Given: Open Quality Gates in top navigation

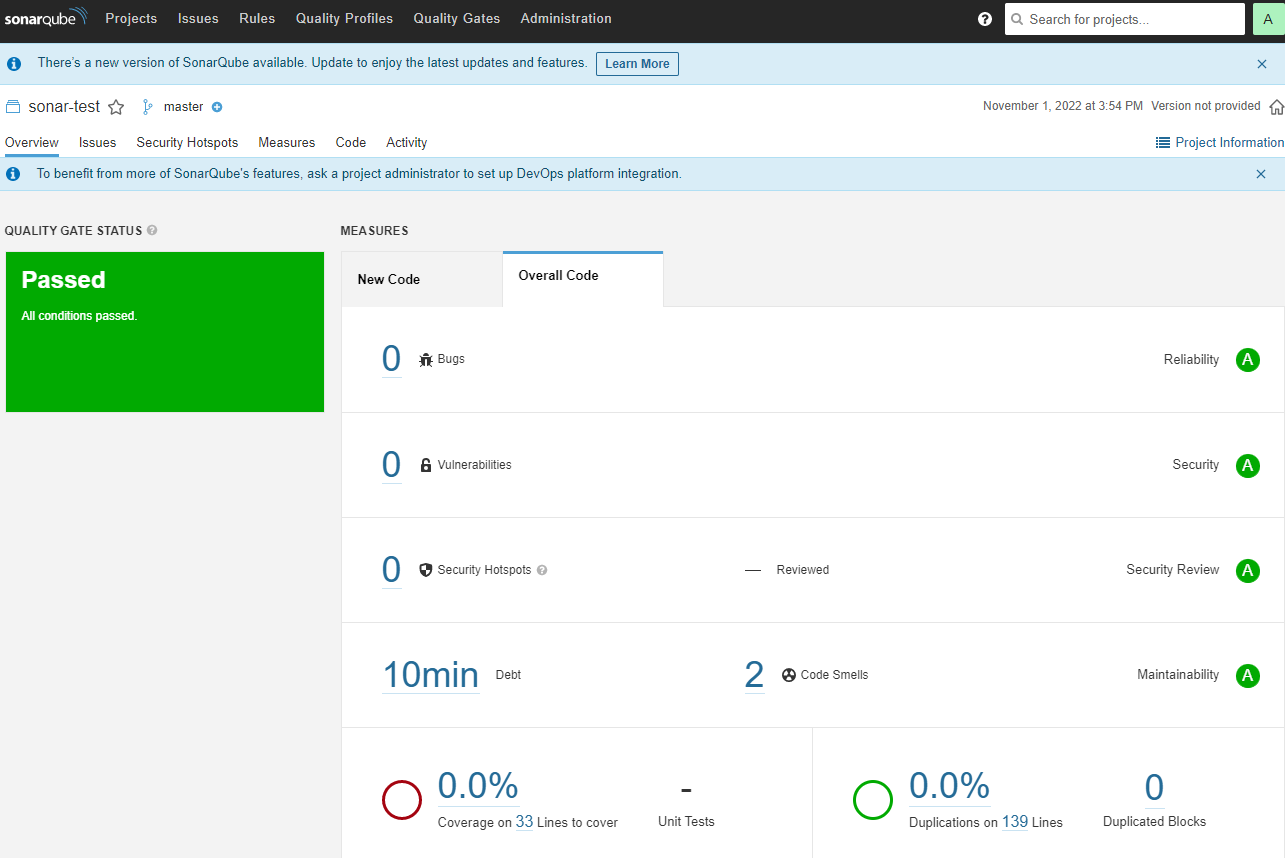Looking at the screenshot, I should (456, 19).
